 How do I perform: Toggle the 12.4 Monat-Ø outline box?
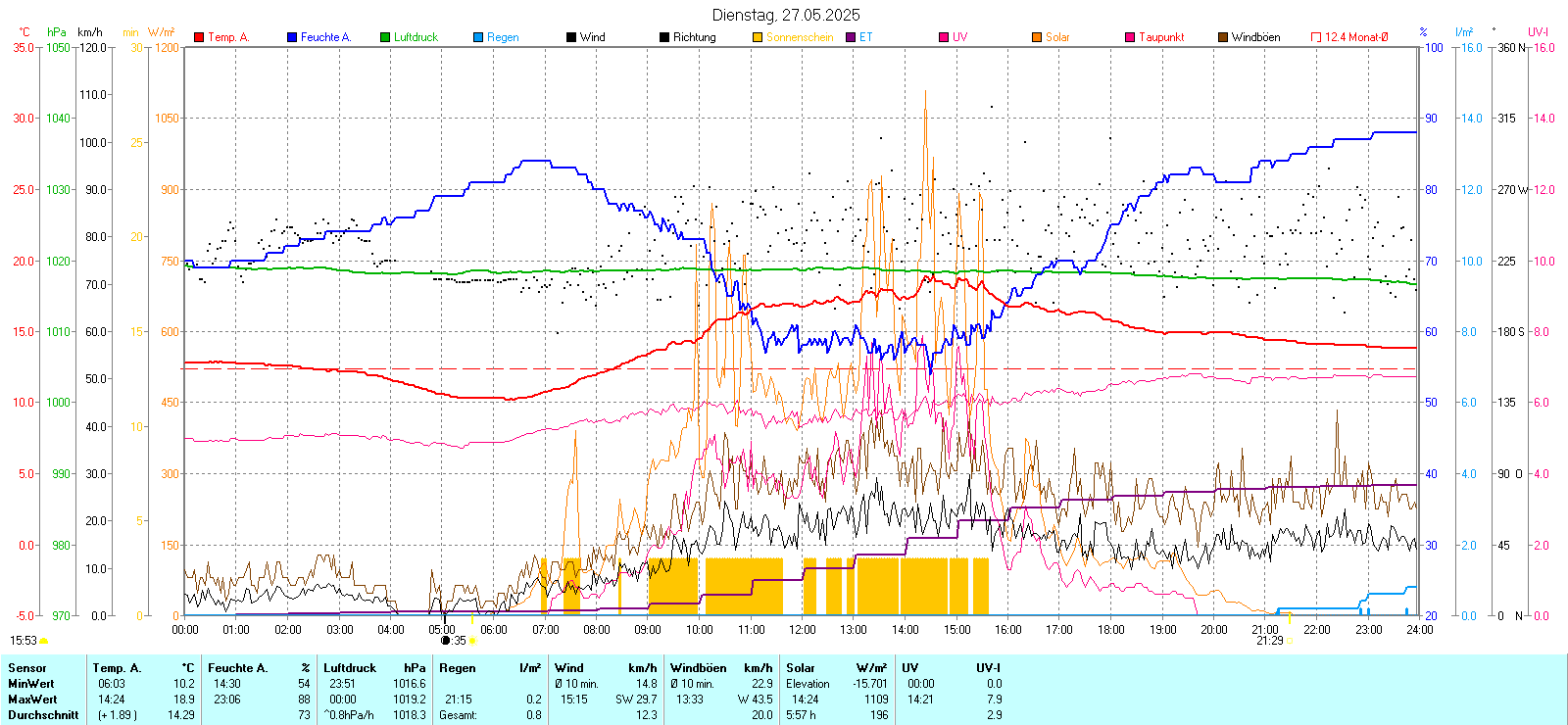1316,37
